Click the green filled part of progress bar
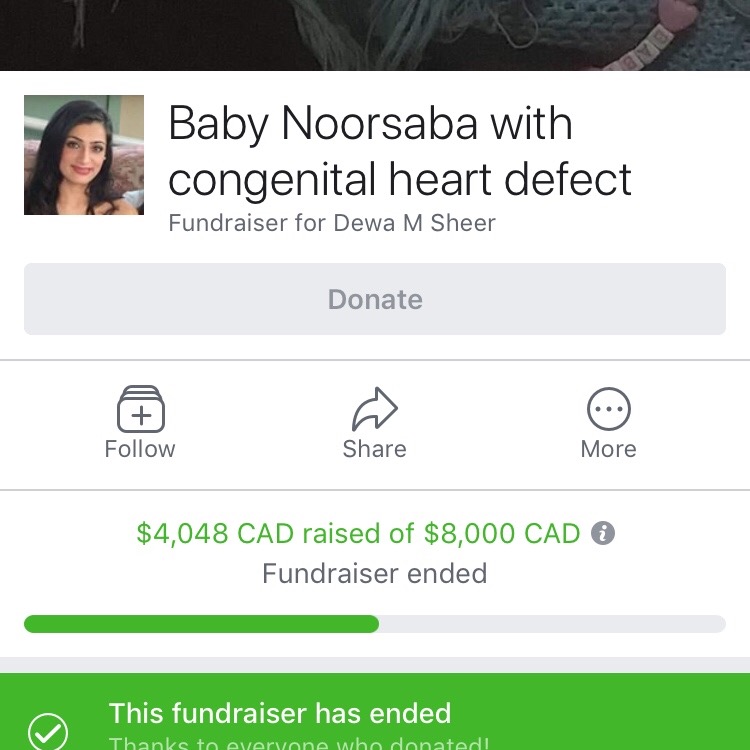 (x=200, y=624)
